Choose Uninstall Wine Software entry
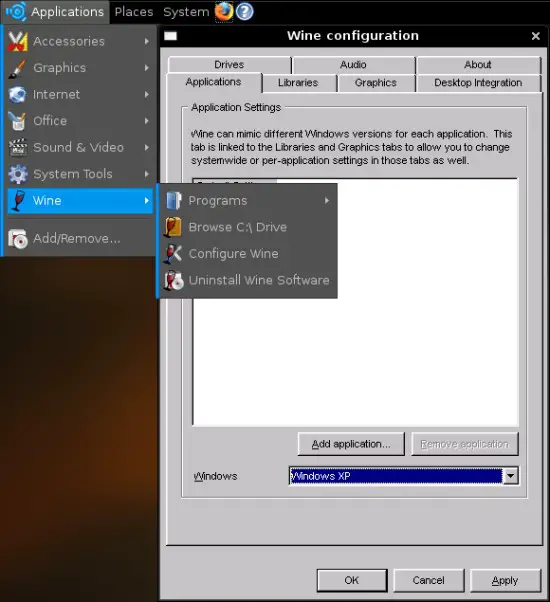Image resolution: width=550 pixels, height=602 pixels. (248, 280)
